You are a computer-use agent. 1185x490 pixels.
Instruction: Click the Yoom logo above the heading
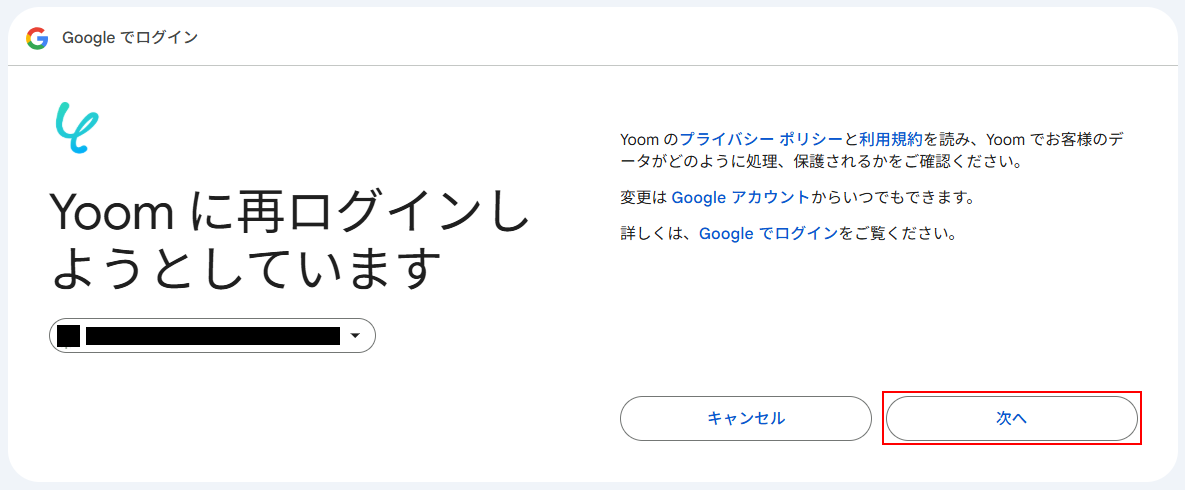[x=76, y=127]
